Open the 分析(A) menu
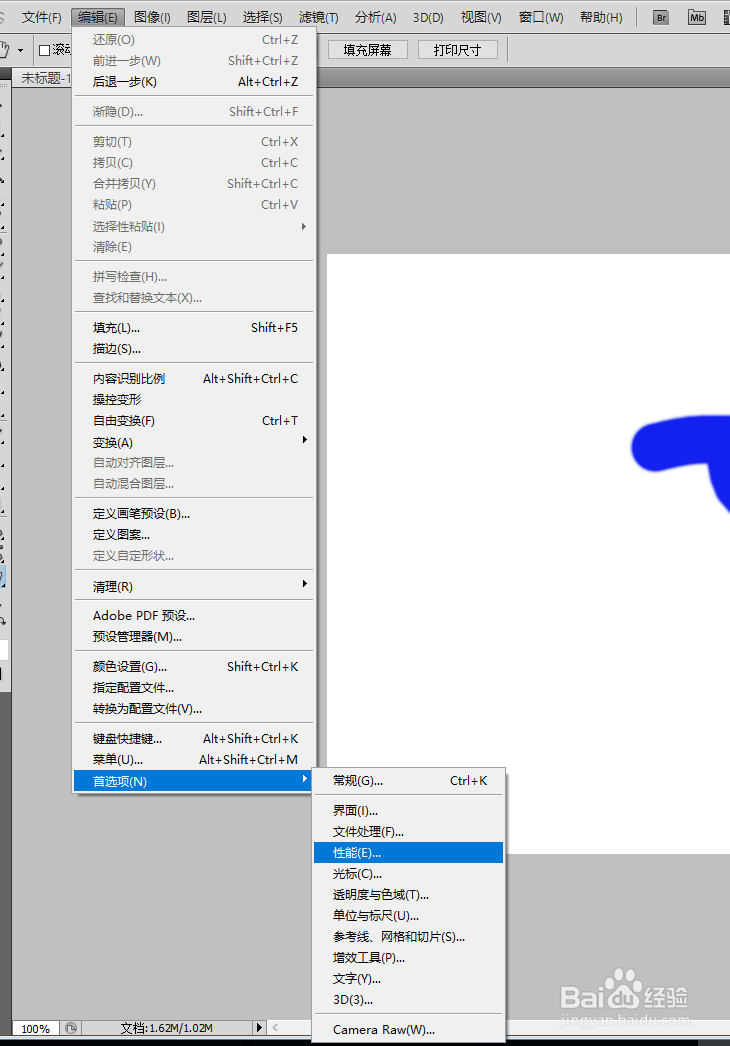The image size is (730, 1046). (x=376, y=17)
